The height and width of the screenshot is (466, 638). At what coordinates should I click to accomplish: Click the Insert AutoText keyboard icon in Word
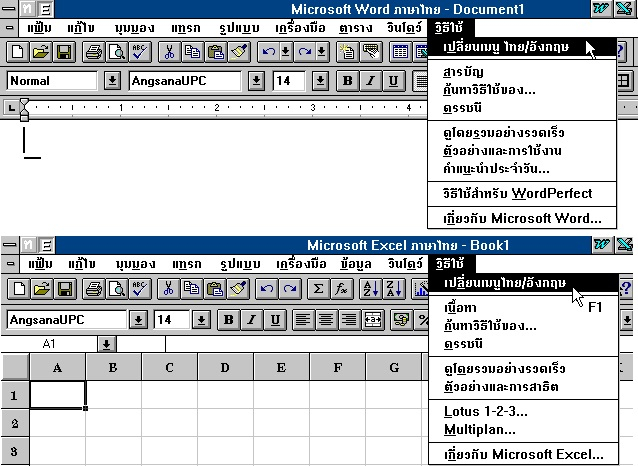[x=370, y=52]
